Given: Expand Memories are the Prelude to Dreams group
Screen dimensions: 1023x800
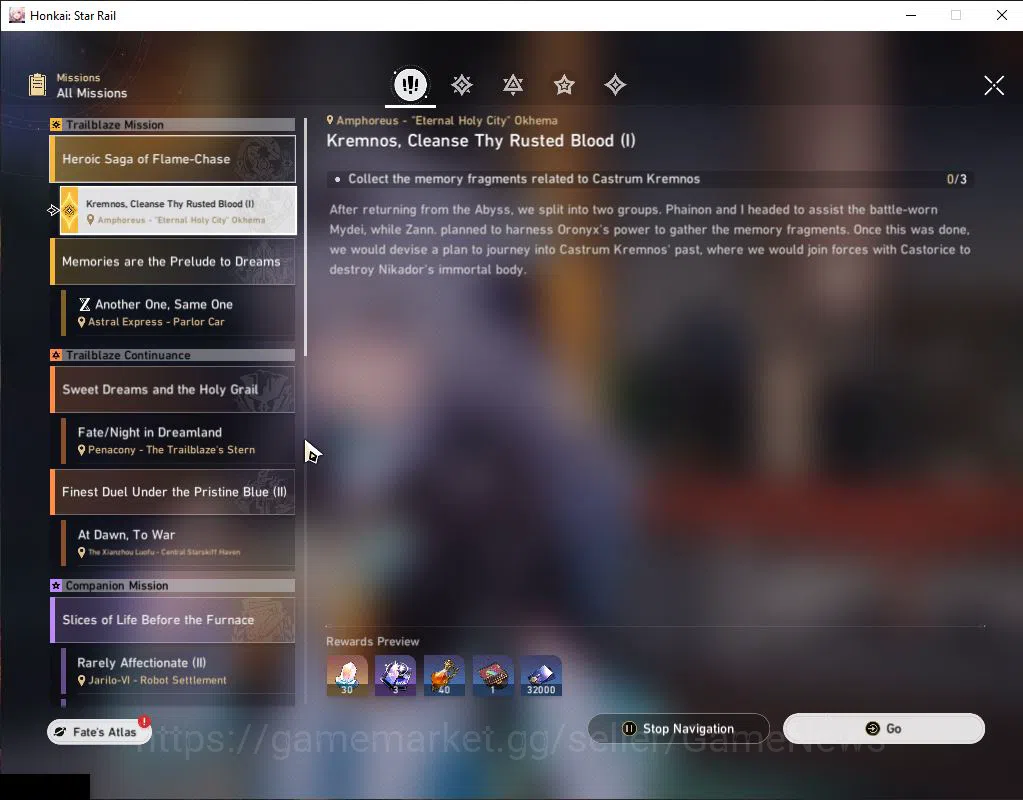Looking at the screenshot, I should 173,261.
